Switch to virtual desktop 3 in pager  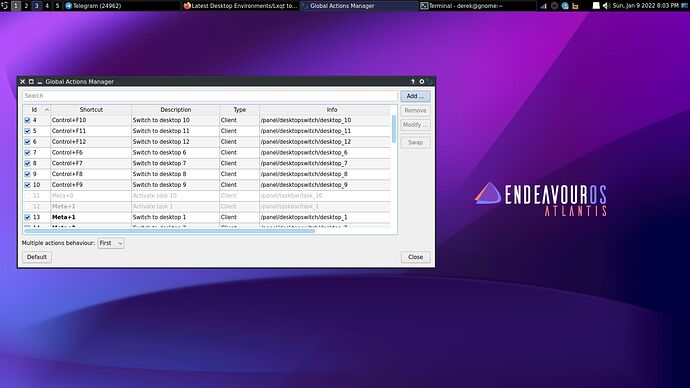(37, 6)
